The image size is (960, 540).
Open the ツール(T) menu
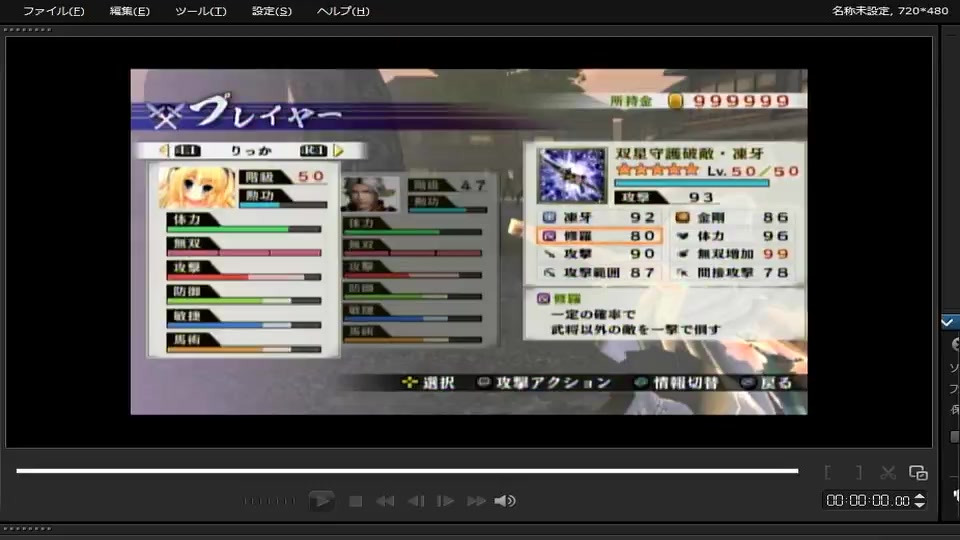tap(200, 11)
